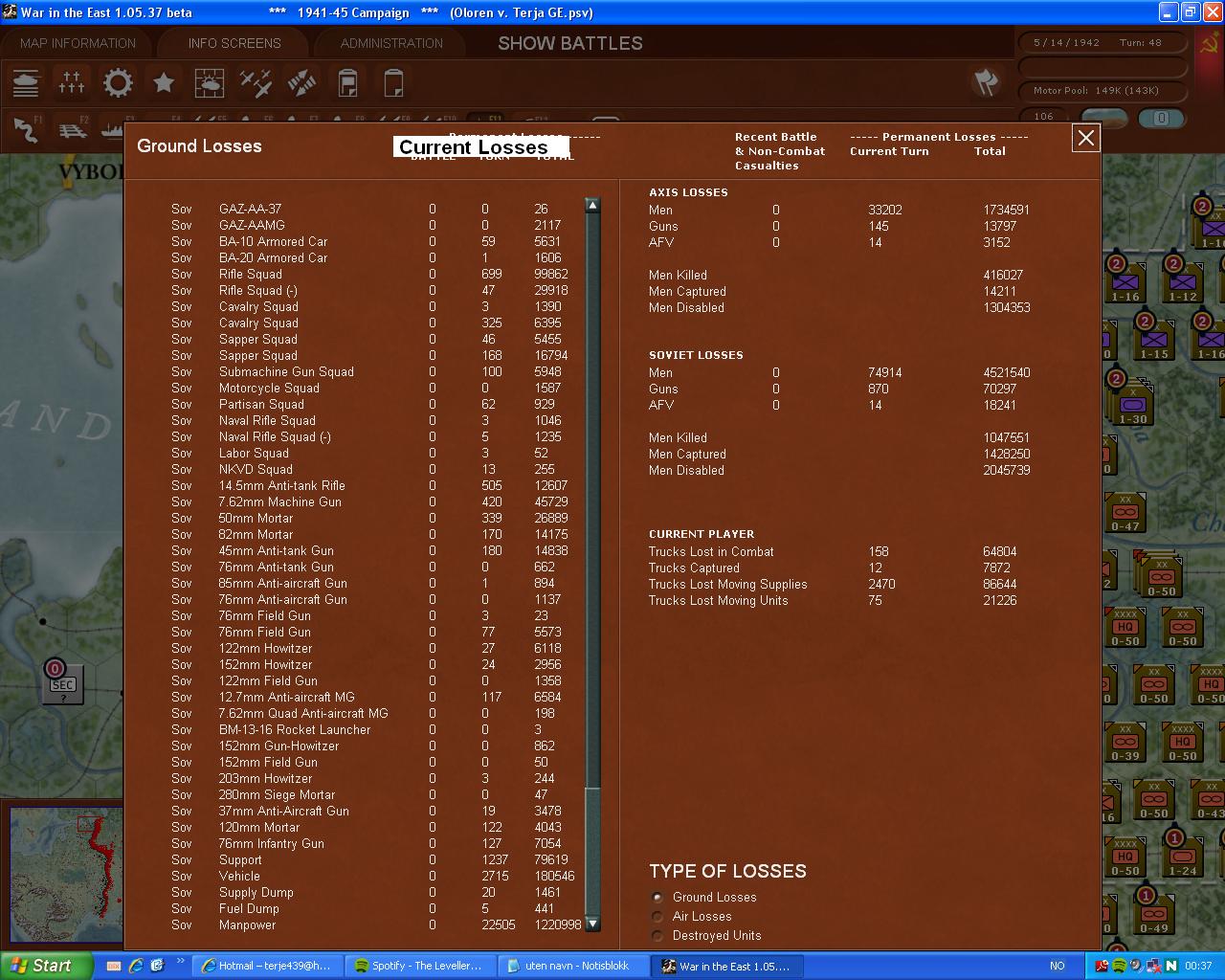Select the 0-47 unit counter on map
This screenshot has height=980, width=1225.
(x=1125, y=513)
